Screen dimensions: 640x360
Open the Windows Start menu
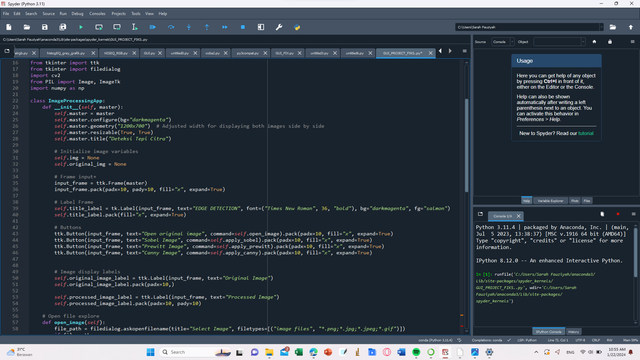click(150, 352)
